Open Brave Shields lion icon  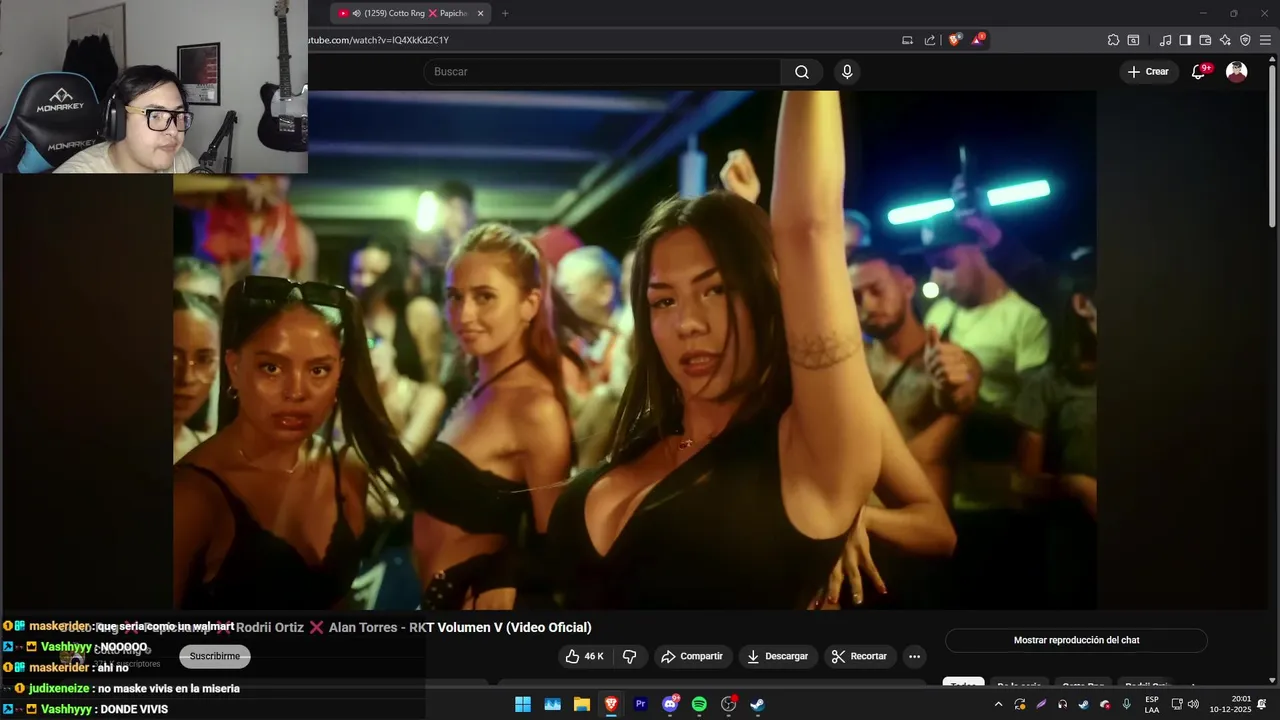point(955,40)
